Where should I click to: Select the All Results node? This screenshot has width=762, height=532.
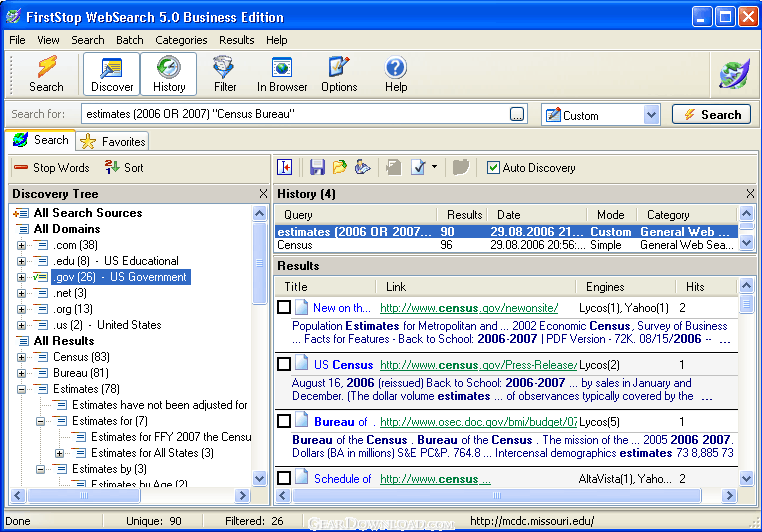coord(64,341)
